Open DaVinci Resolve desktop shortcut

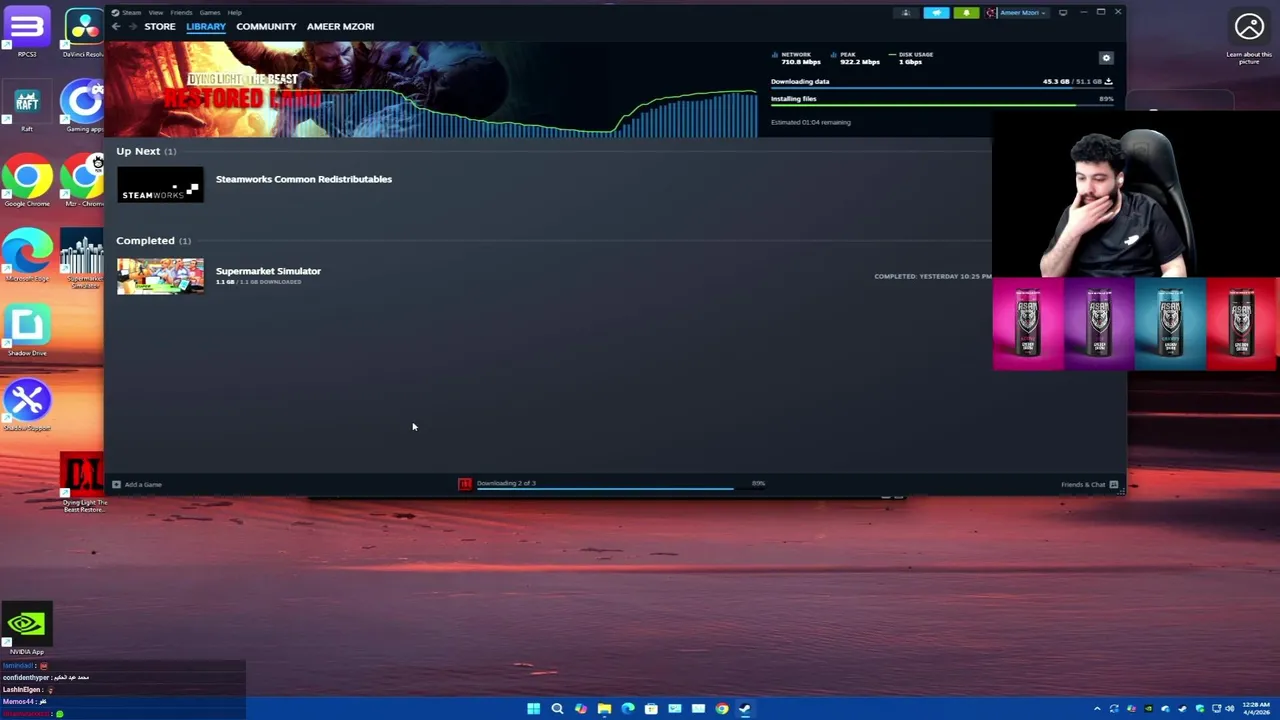coord(84,30)
